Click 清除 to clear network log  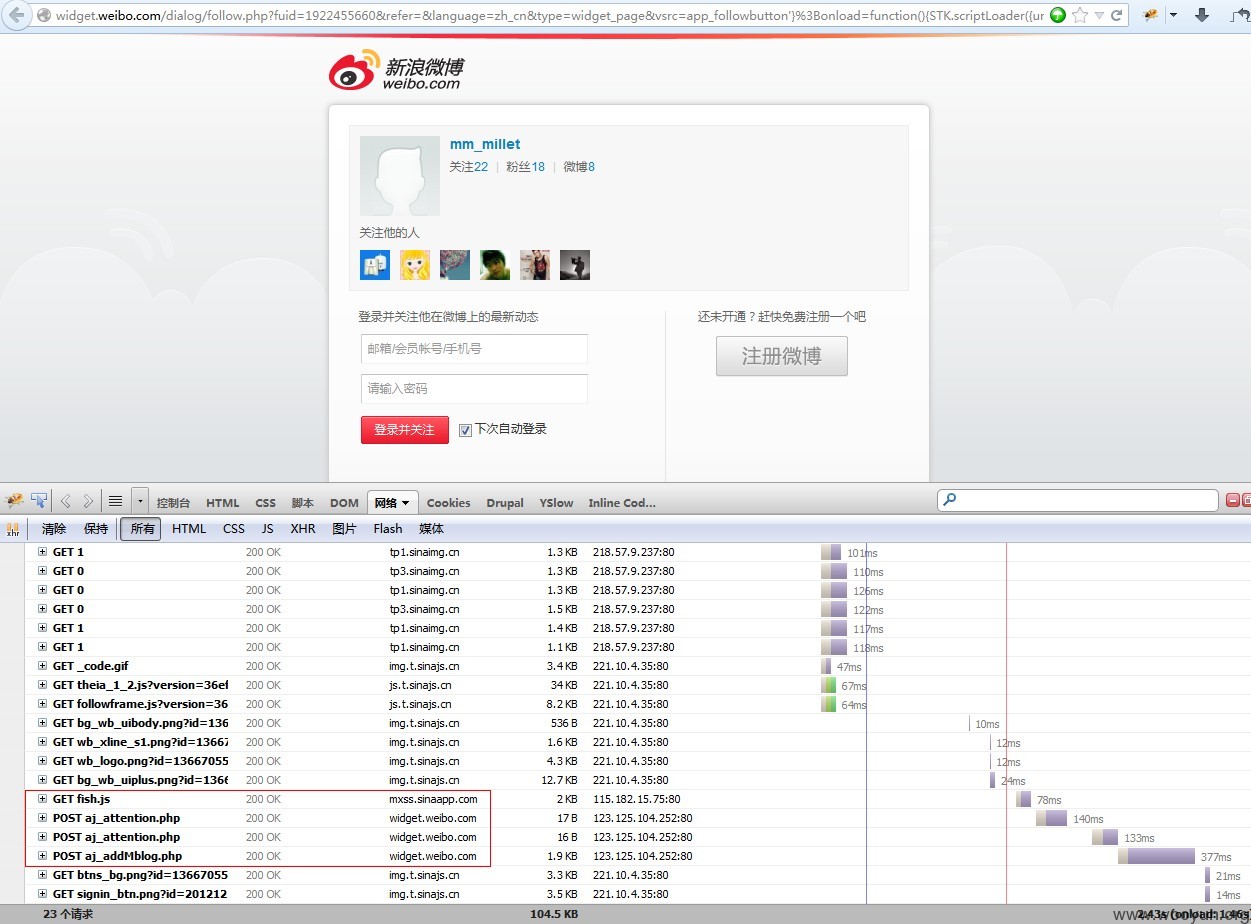click(54, 529)
